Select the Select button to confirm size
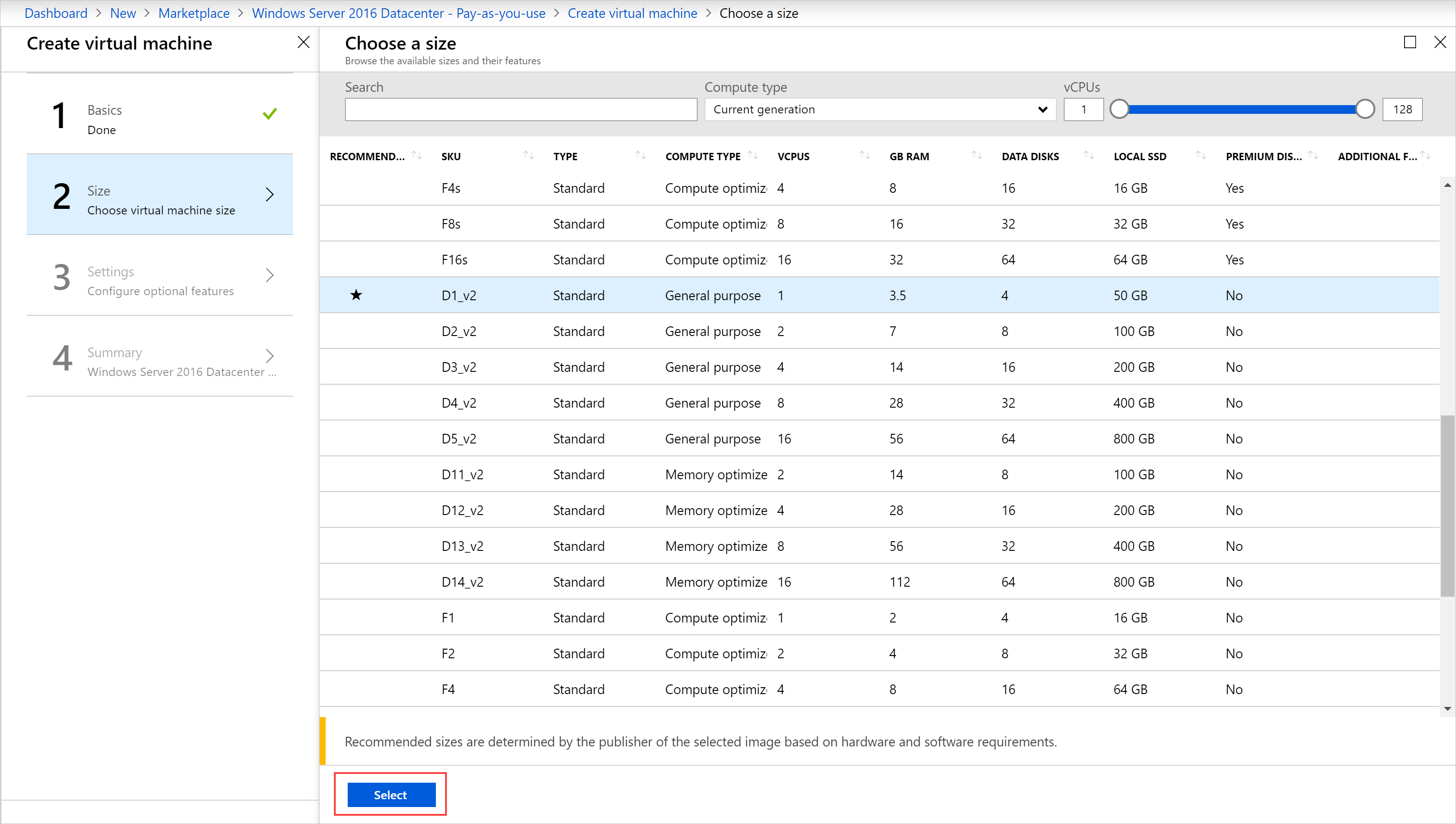 pyautogui.click(x=391, y=795)
